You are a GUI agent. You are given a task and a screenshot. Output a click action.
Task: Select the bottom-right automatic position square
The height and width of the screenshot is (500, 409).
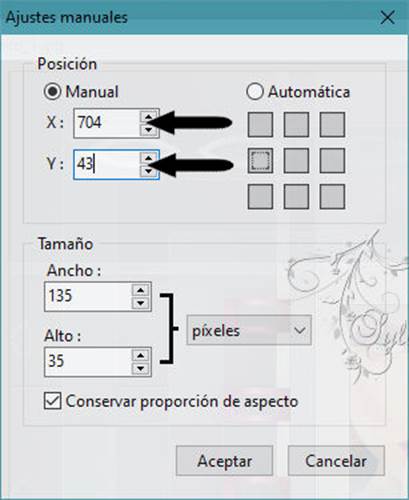[332, 197]
